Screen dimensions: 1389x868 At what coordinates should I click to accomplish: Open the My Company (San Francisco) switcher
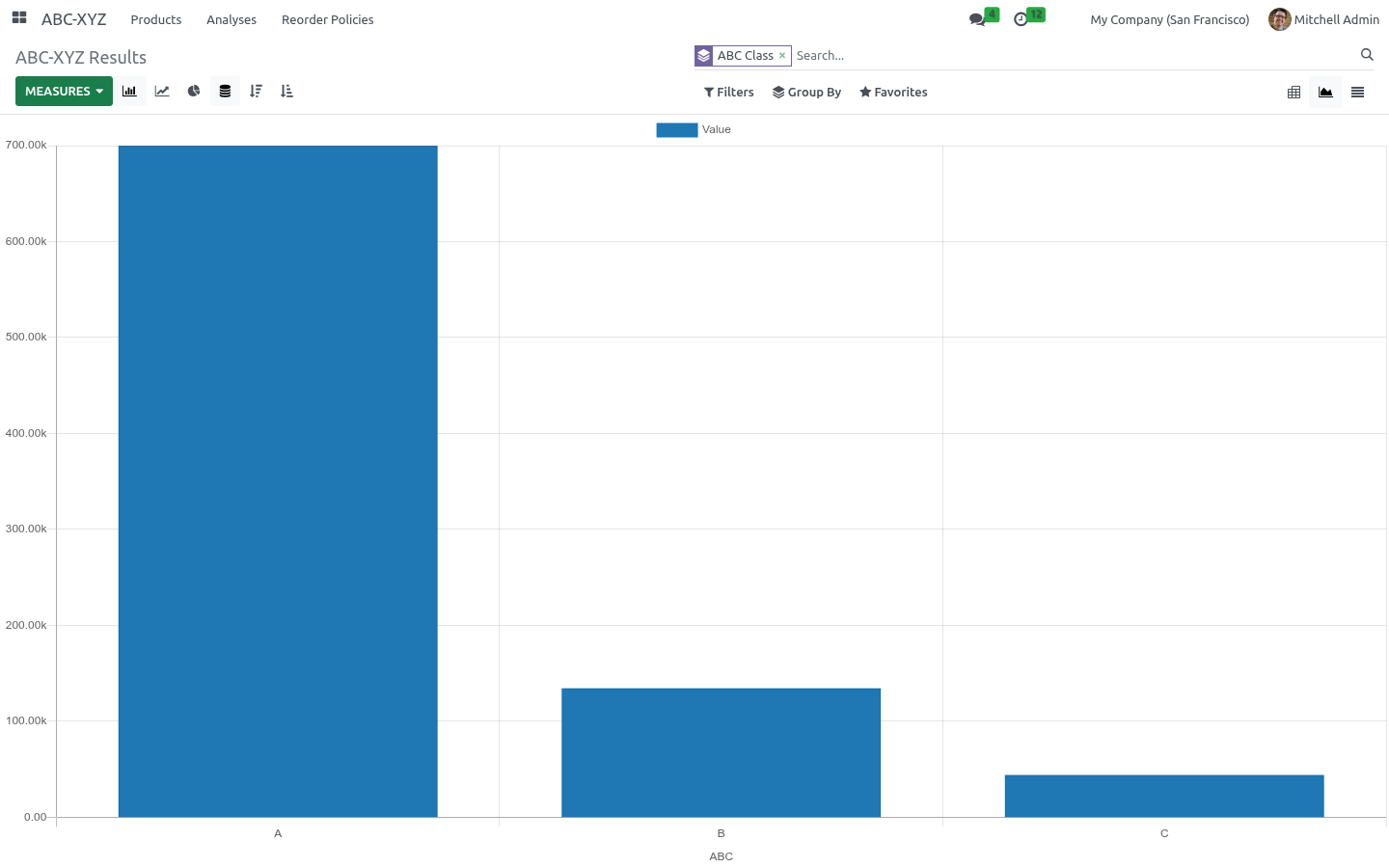pos(1170,19)
